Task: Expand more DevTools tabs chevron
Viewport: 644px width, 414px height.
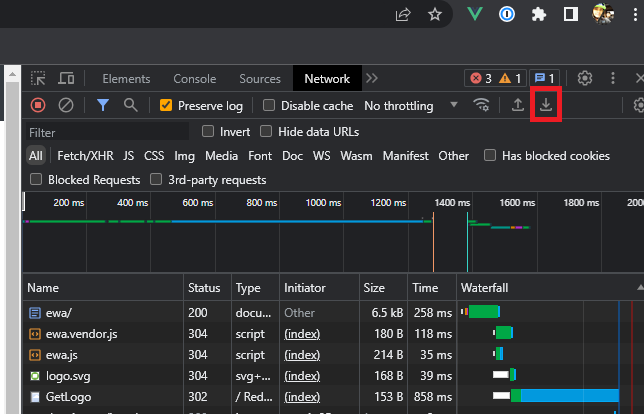Action: 372,79
